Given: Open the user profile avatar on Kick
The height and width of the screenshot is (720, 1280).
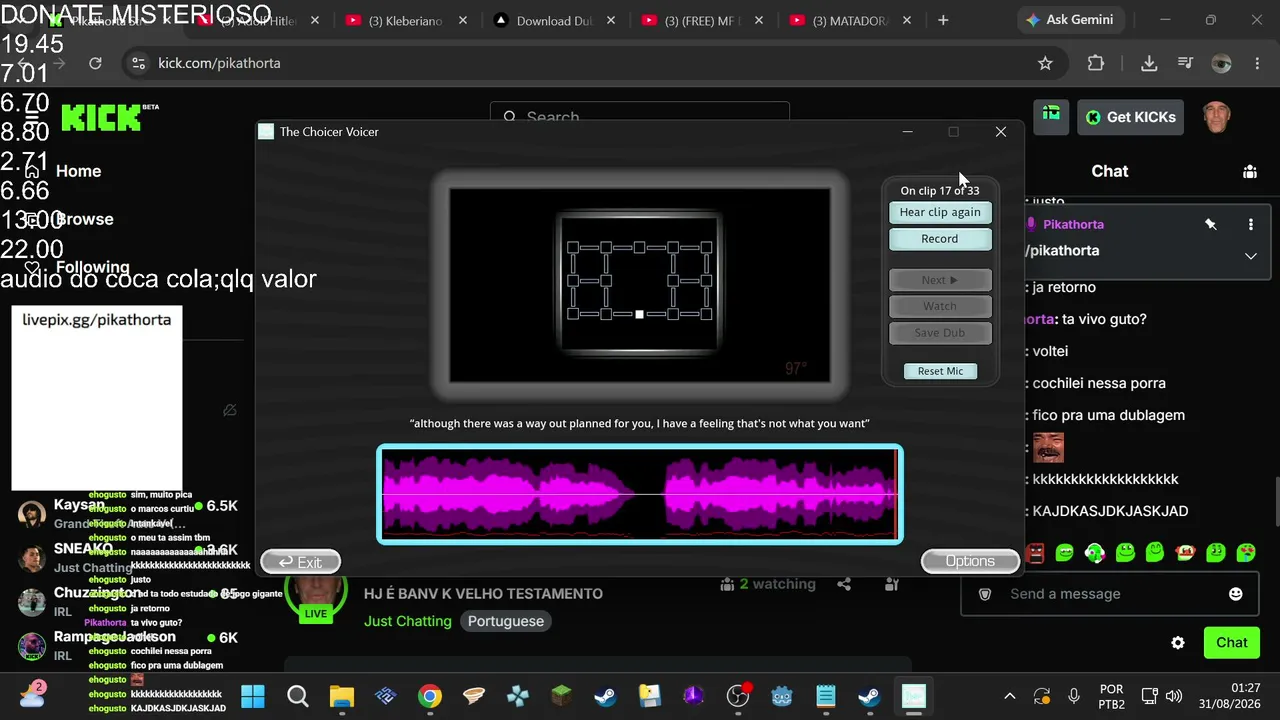Looking at the screenshot, I should click(1216, 116).
